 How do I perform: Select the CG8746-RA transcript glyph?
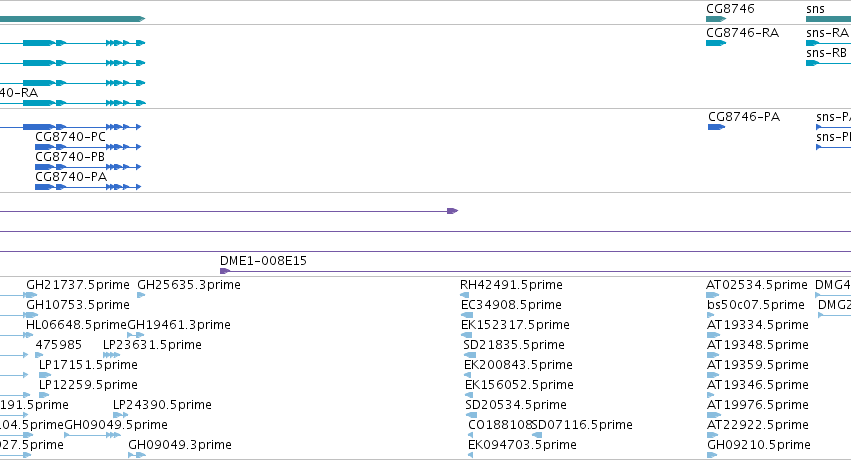click(x=716, y=43)
